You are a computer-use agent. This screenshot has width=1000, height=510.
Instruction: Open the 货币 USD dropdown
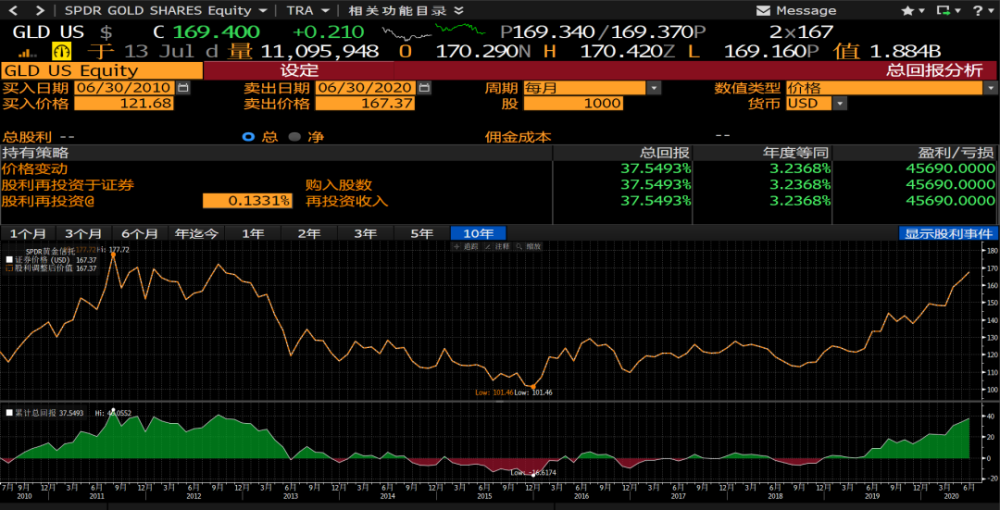(840, 103)
